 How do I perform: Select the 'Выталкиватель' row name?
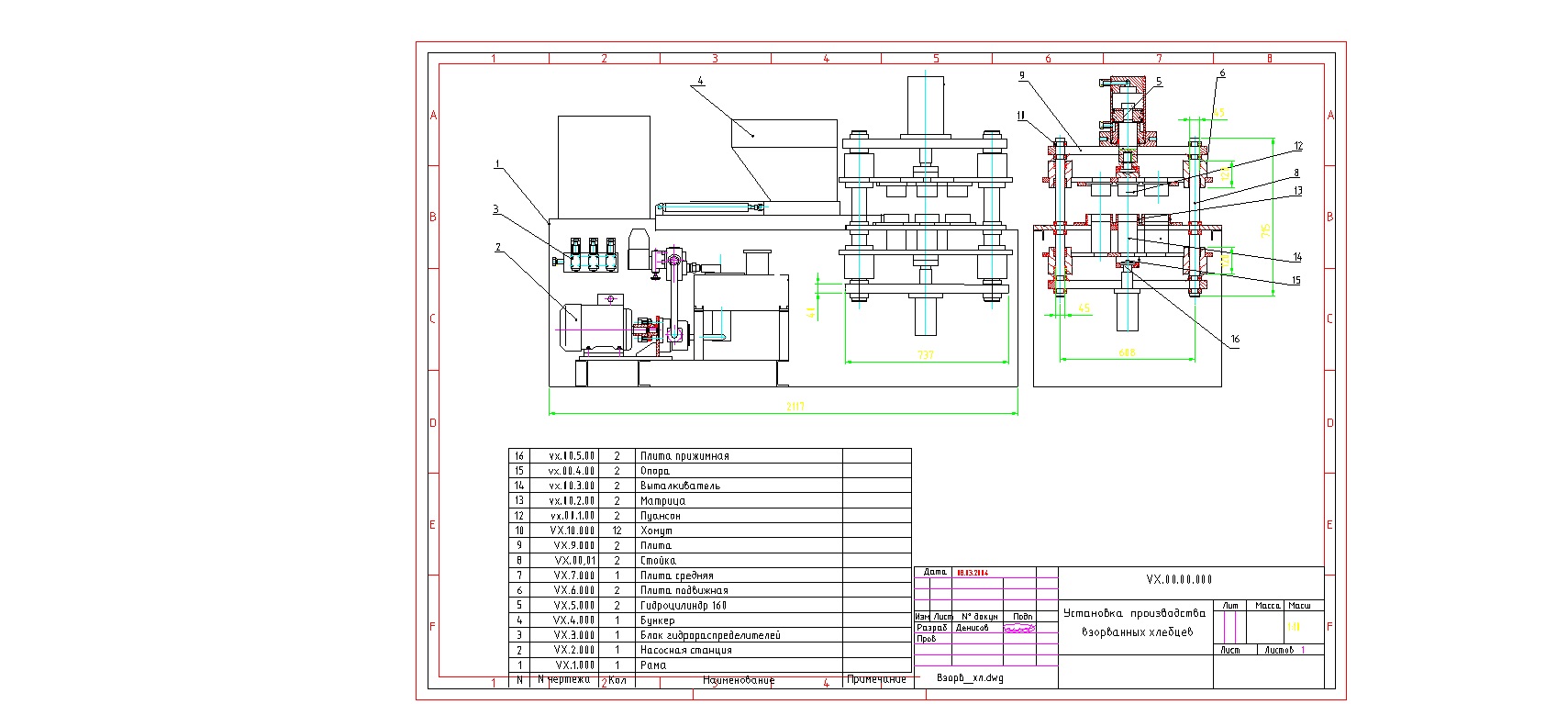point(680,486)
